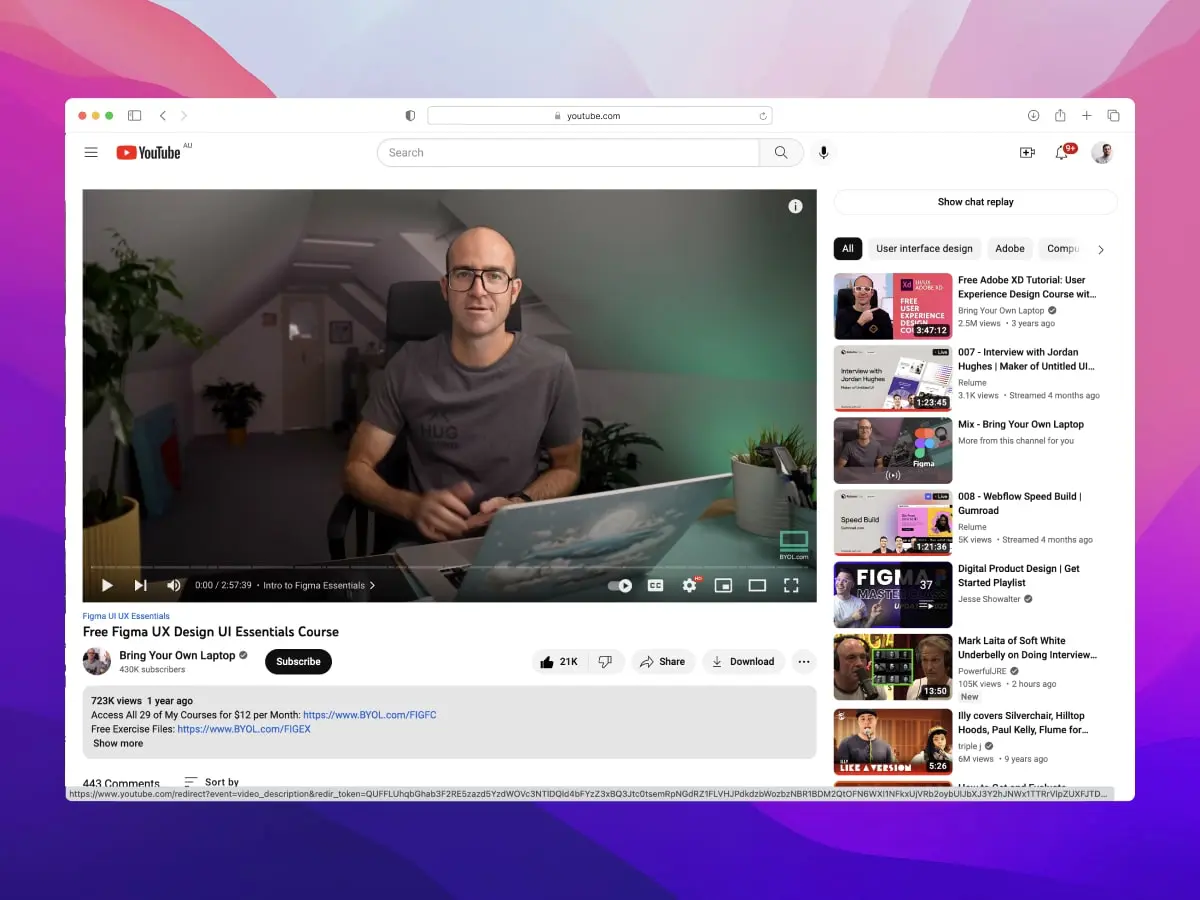This screenshot has height=900, width=1200.
Task: Mute the video volume
Action: (174, 586)
